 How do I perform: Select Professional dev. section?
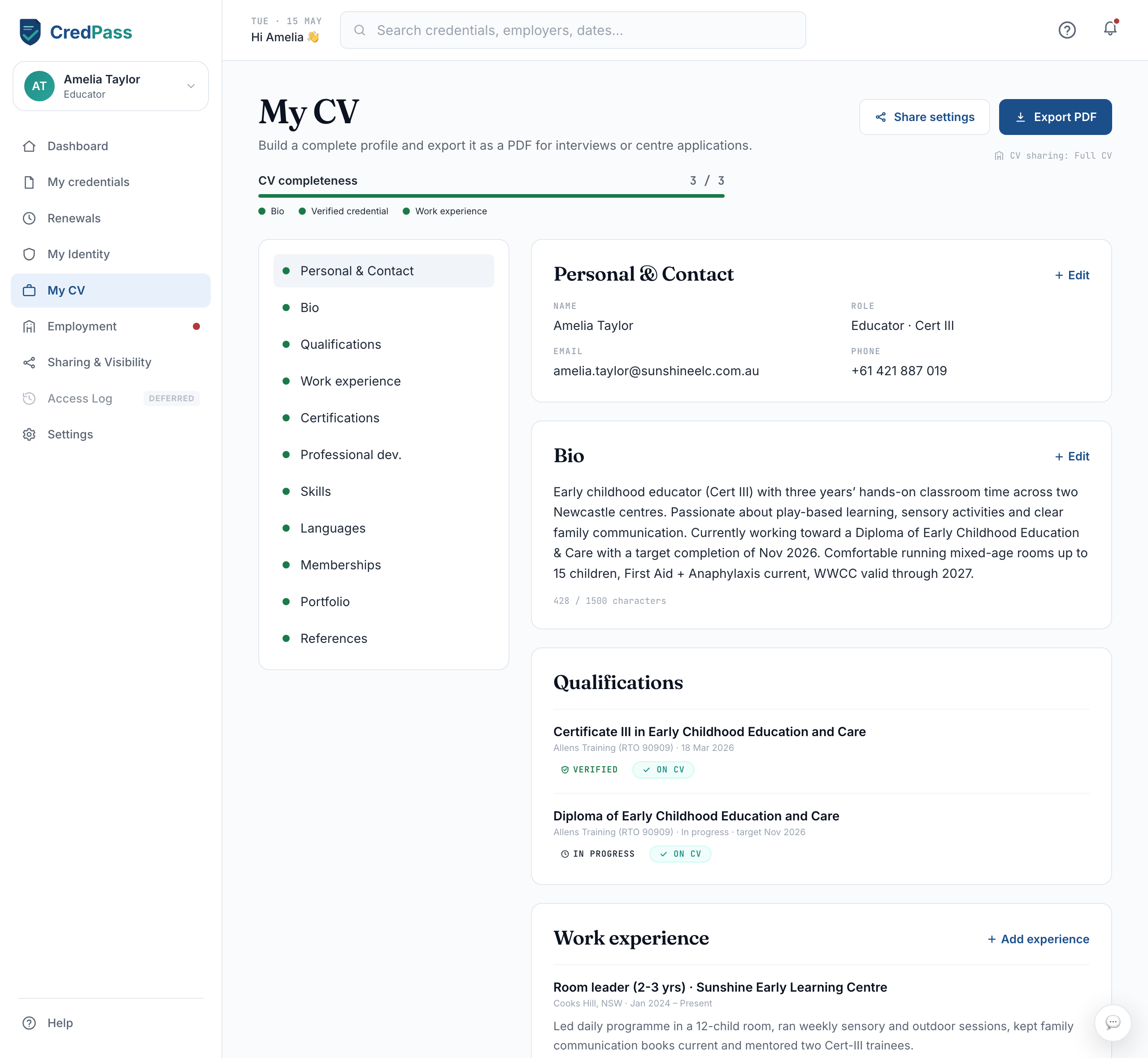point(383,455)
